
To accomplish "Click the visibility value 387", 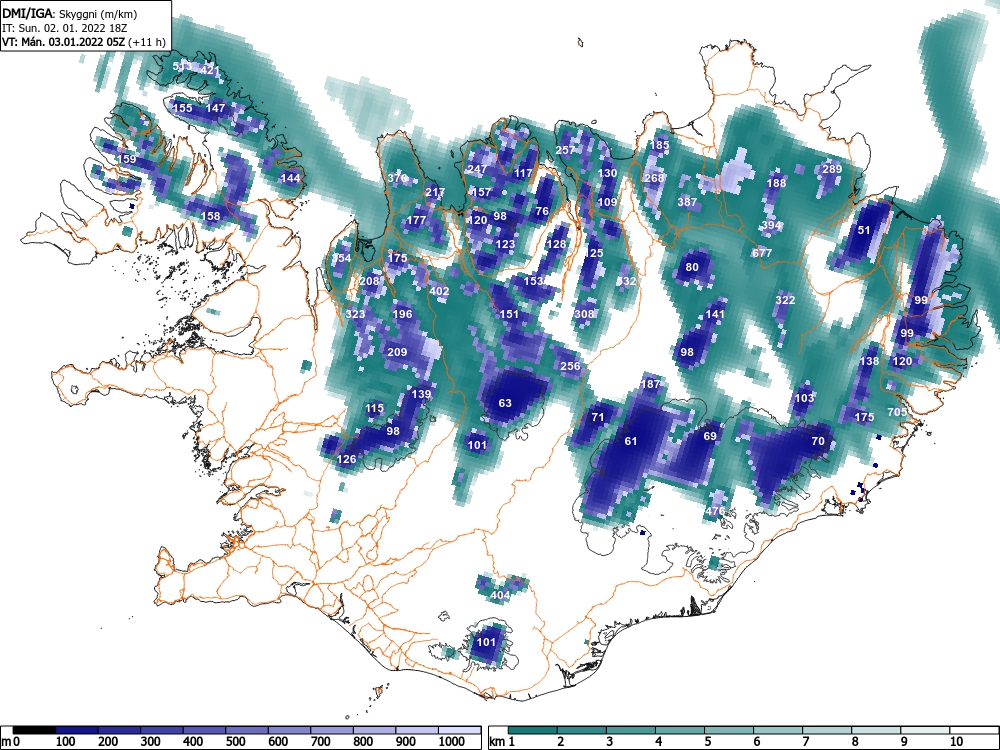I will [x=688, y=202].
